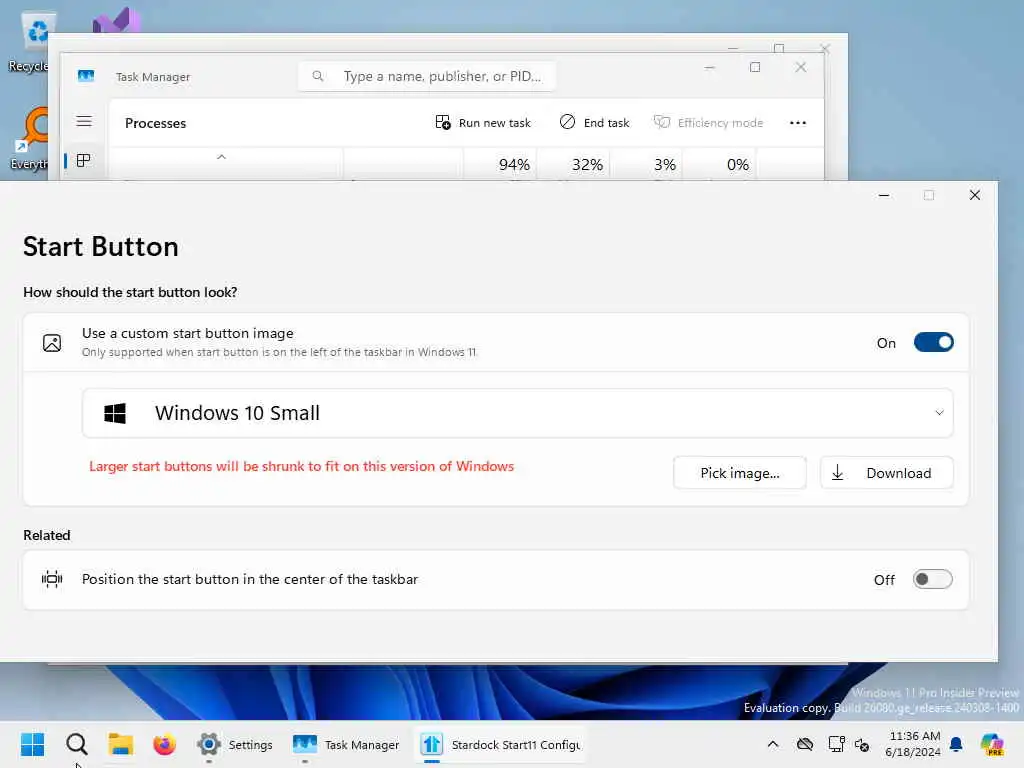Open Everything desktop shortcut icon

pos(30,139)
